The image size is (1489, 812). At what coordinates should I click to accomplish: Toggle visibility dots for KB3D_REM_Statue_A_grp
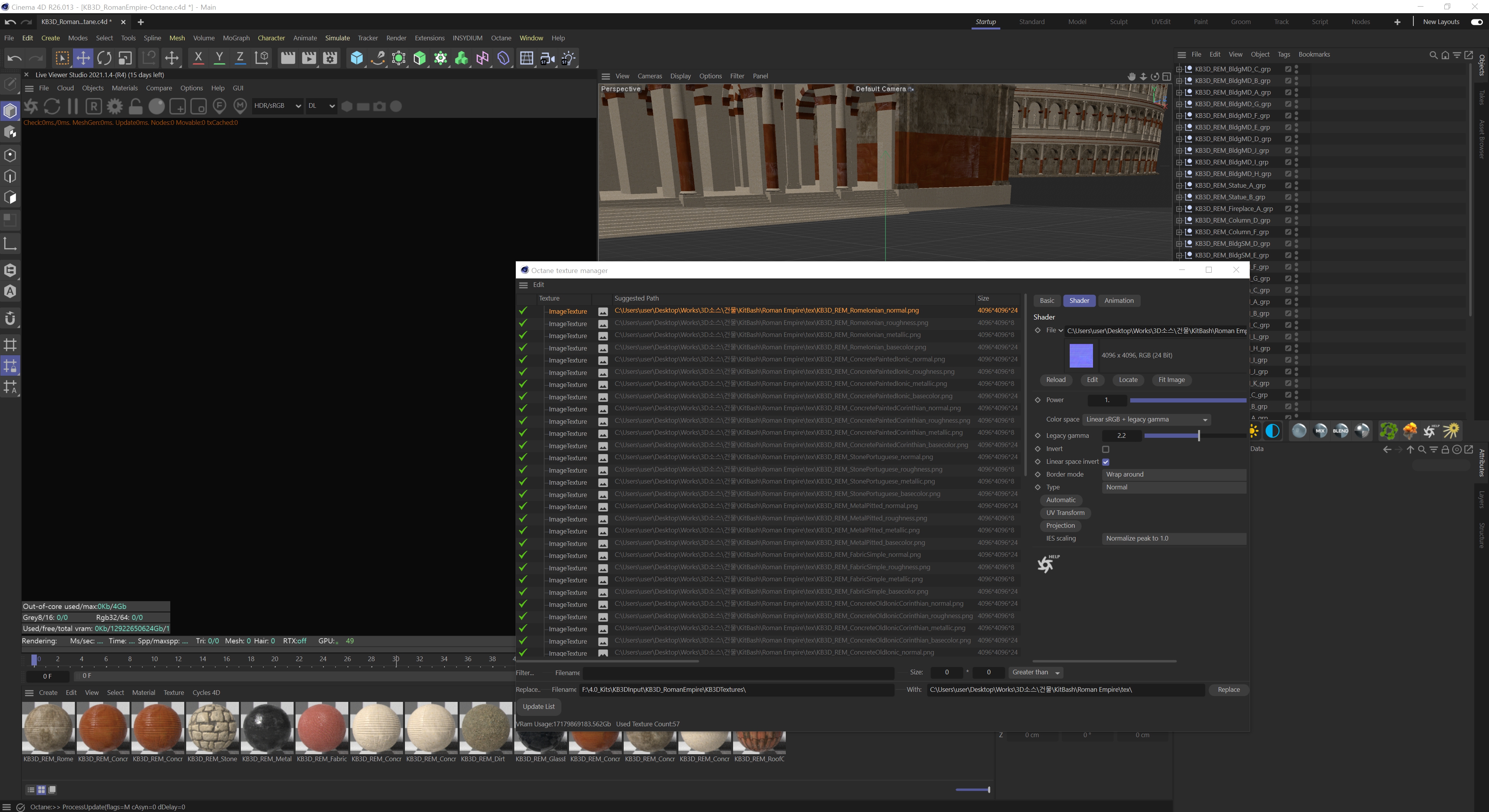(x=1297, y=185)
